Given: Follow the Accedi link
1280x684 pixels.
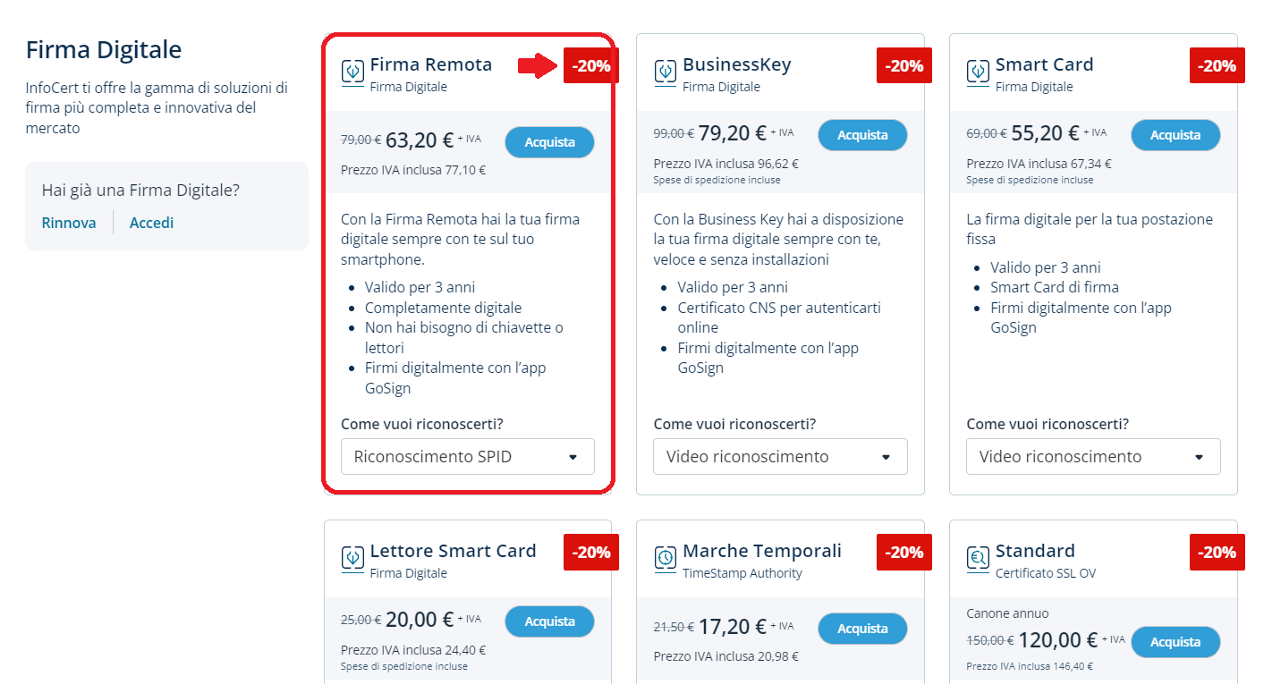Looking at the screenshot, I should click(151, 223).
